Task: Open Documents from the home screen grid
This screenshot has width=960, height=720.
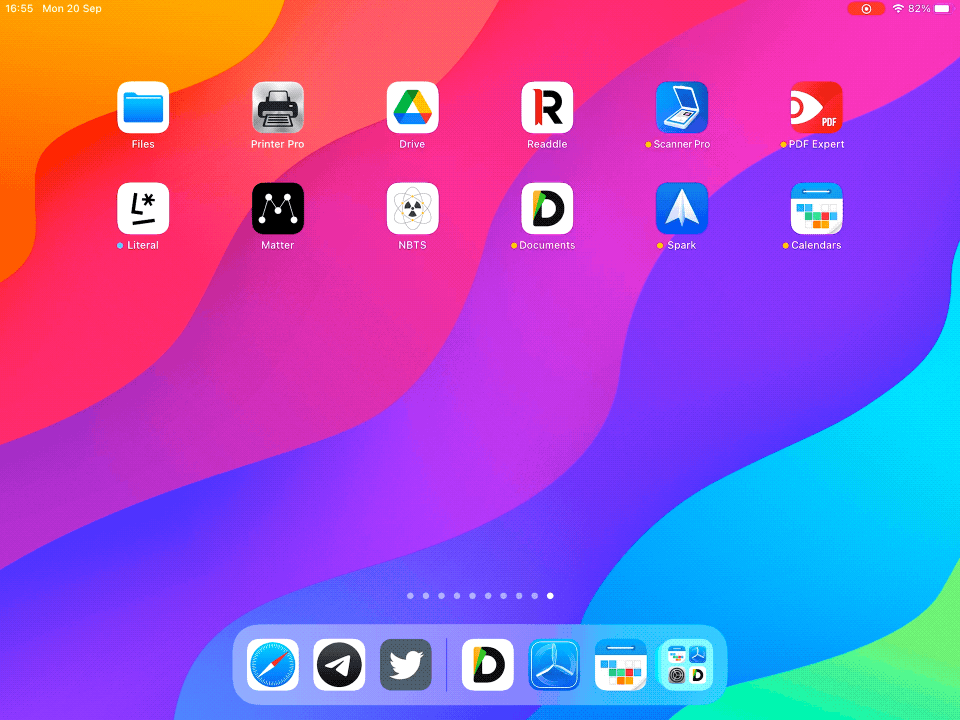Action: [x=547, y=208]
